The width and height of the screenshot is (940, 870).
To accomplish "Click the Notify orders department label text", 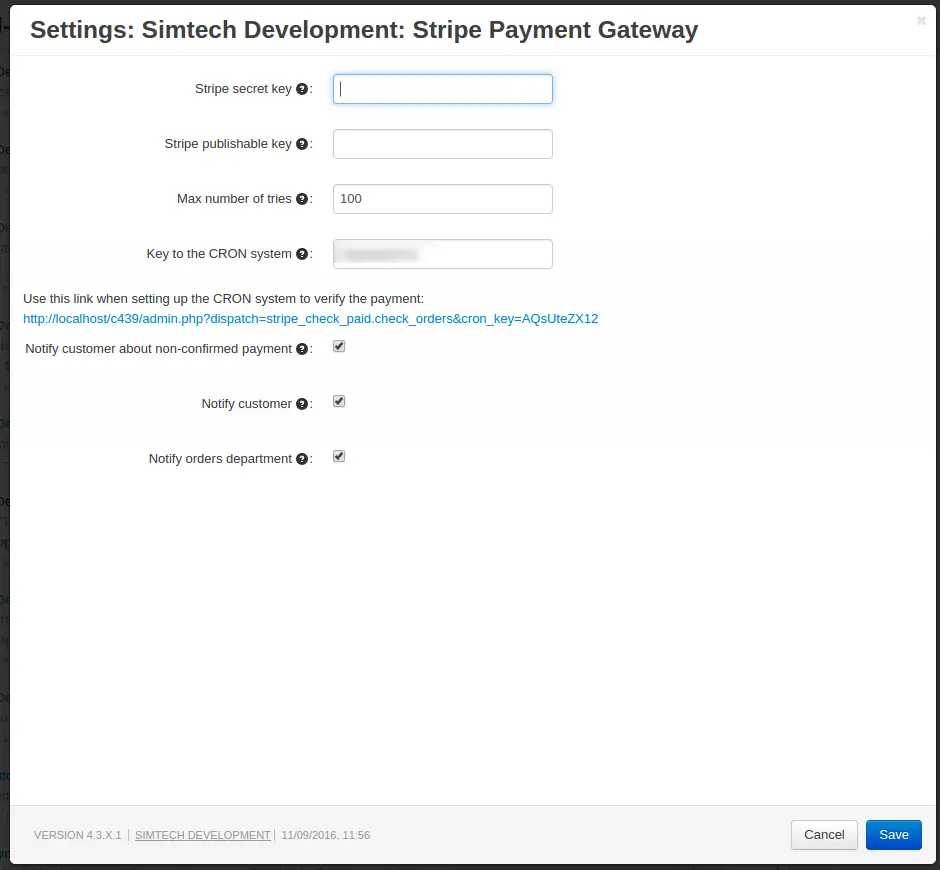I will pos(220,459).
